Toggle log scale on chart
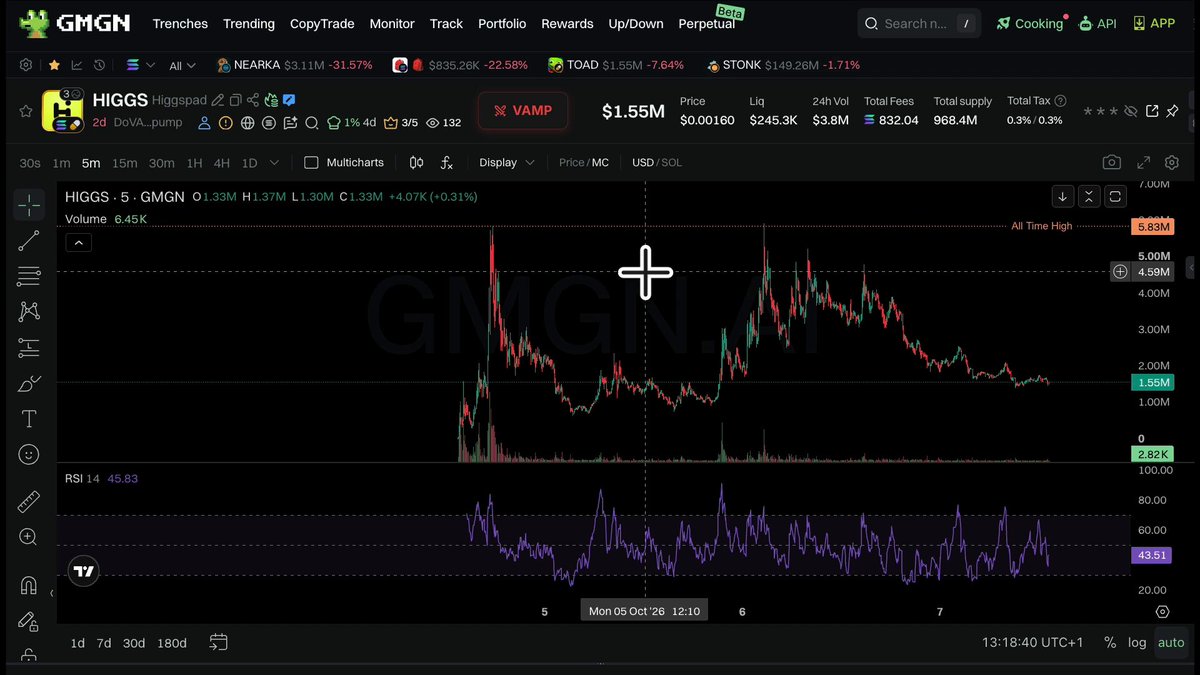Image resolution: width=1200 pixels, height=675 pixels. 1137,642
